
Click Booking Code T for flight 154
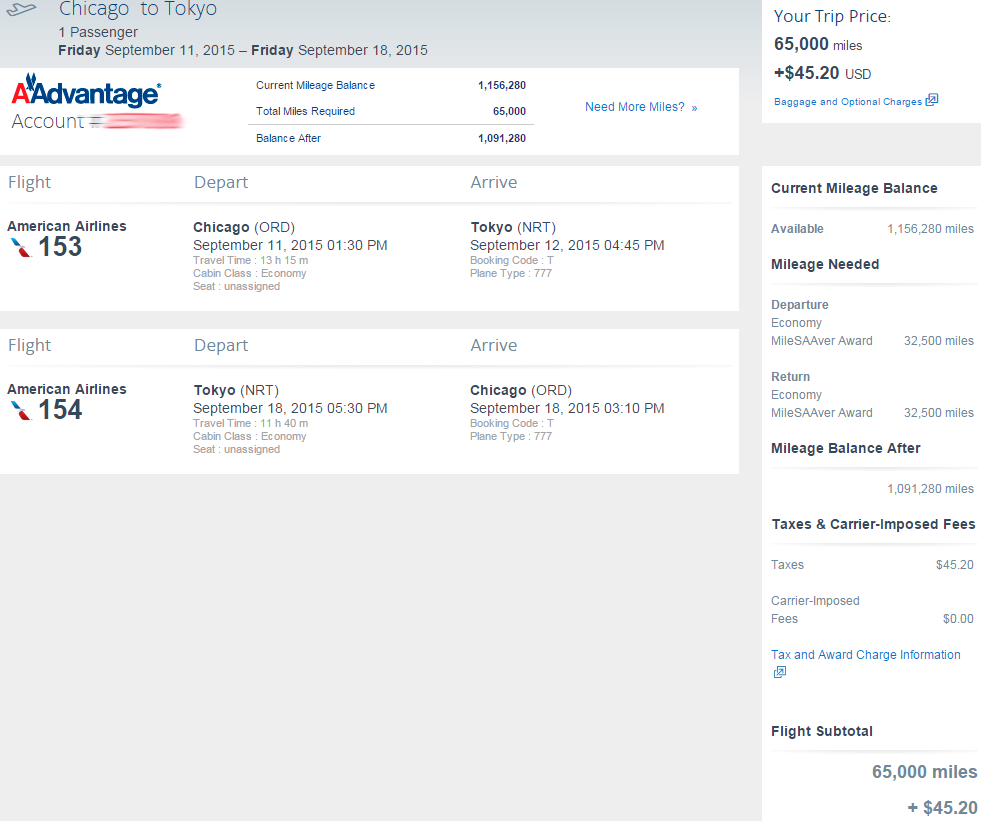tap(512, 424)
